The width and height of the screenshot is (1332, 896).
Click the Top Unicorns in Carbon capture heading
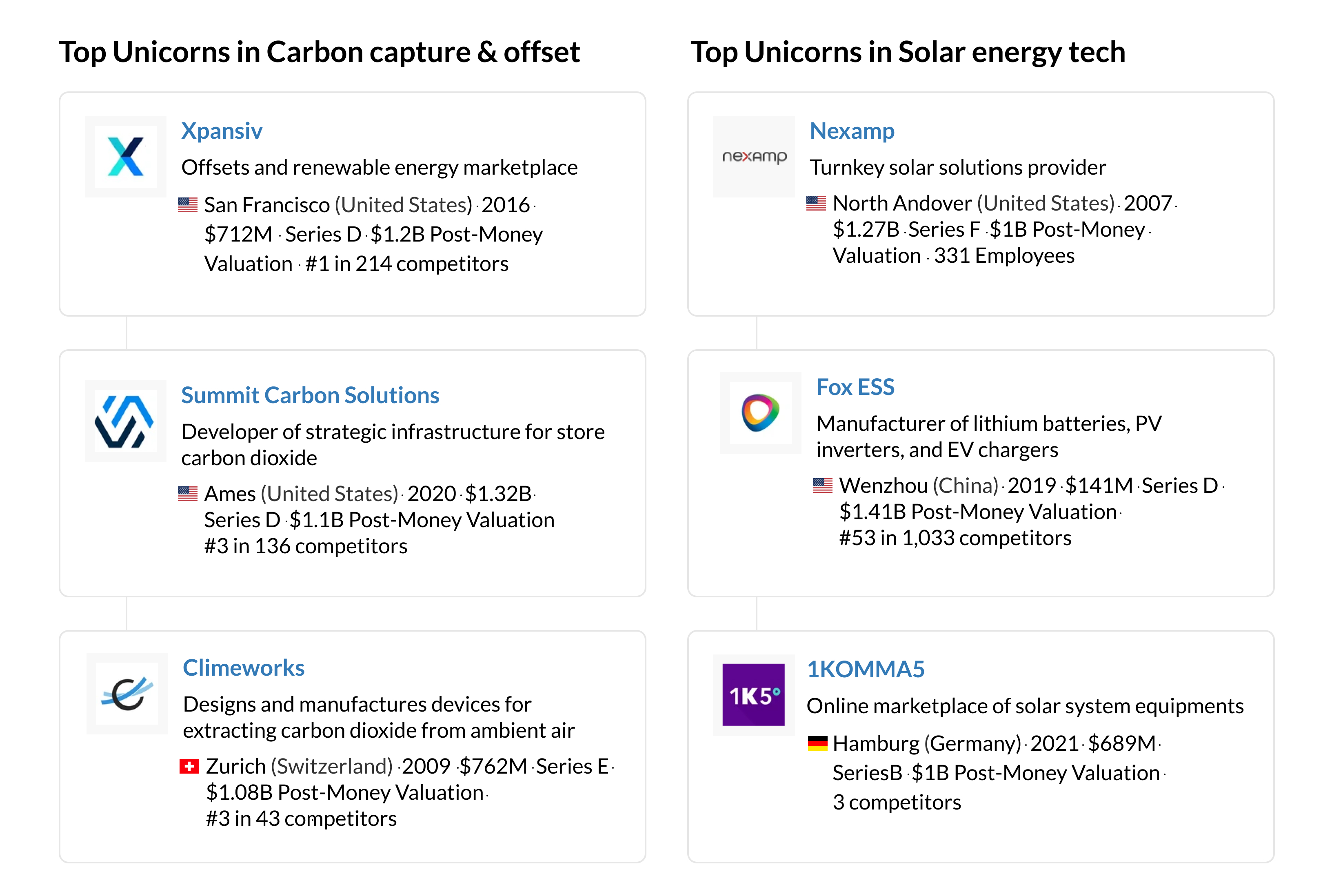[x=320, y=52]
